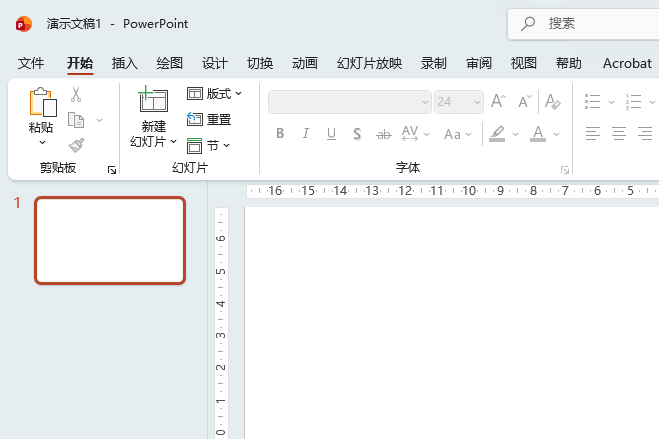The height and width of the screenshot is (439, 659).
Task: Switch to the 设计 tab
Action: [x=215, y=63]
